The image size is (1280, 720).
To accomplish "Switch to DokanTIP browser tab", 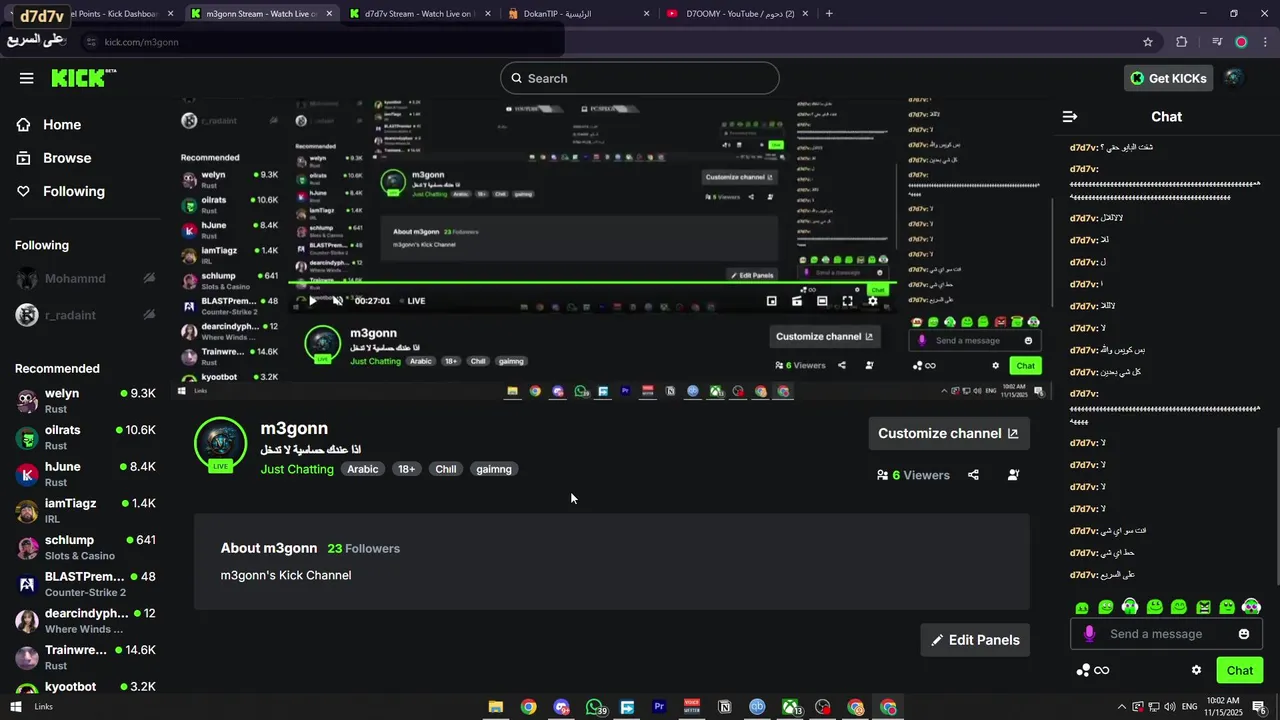I will pos(578,14).
